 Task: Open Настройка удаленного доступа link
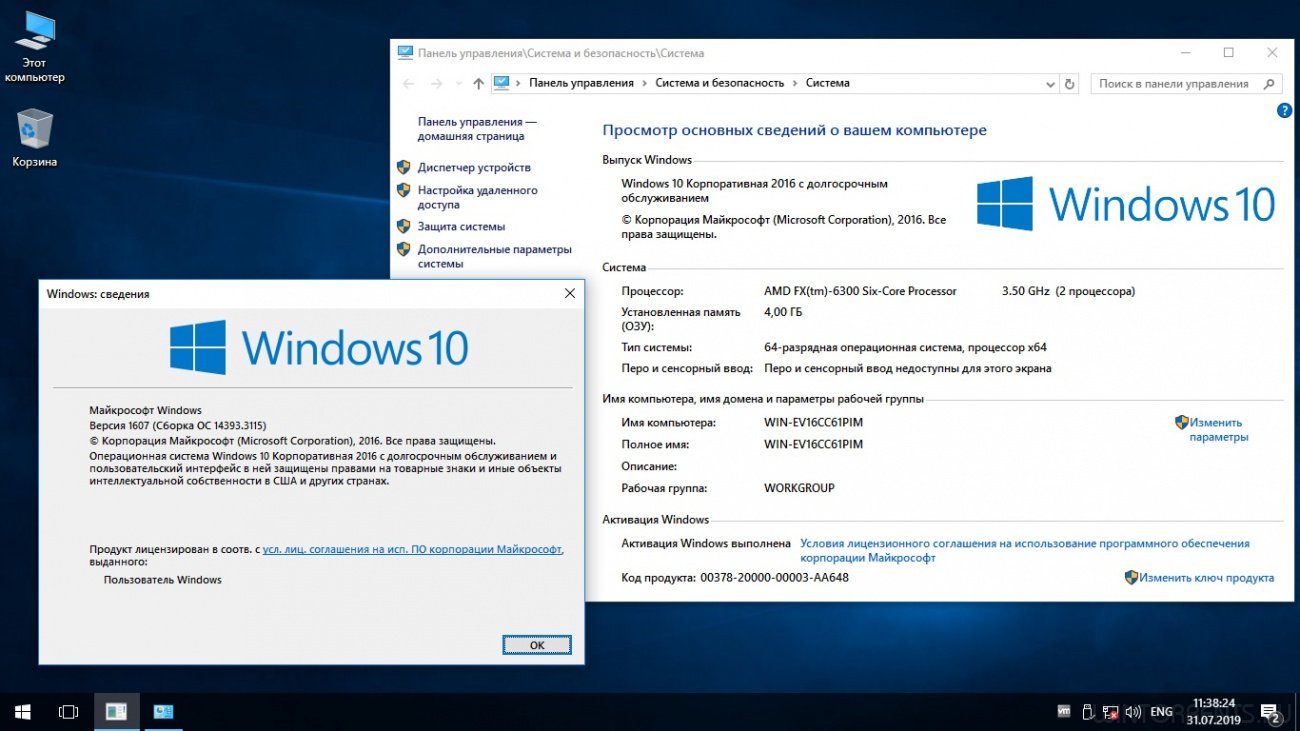point(477,197)
